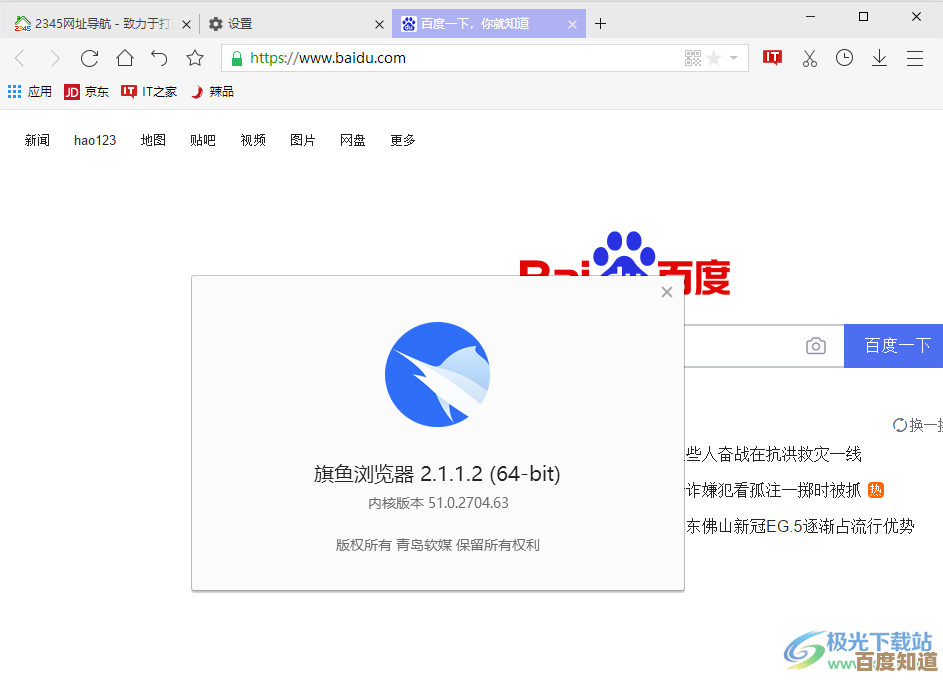View browsing history via the clock icon
This screenshot has height=680, width=943.
844,58
